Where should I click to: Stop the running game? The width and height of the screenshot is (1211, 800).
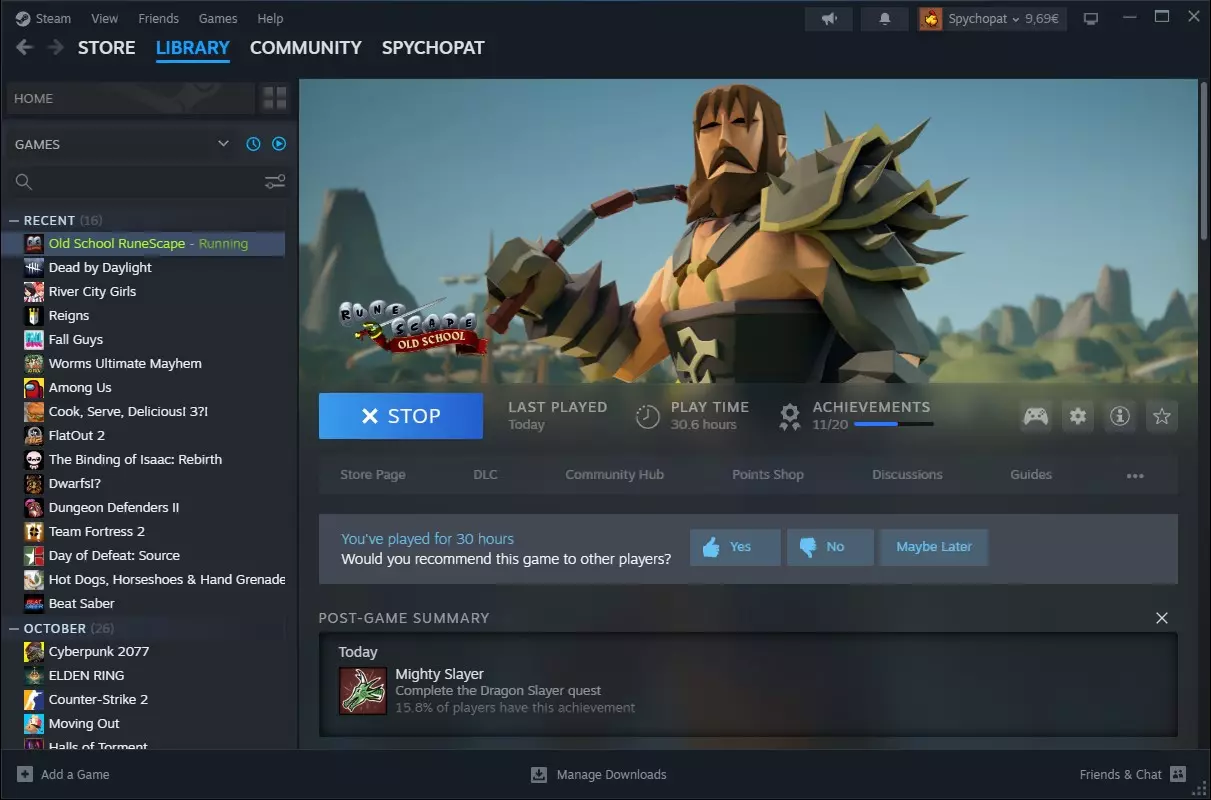pyautogui.click(x=401, y=416)
